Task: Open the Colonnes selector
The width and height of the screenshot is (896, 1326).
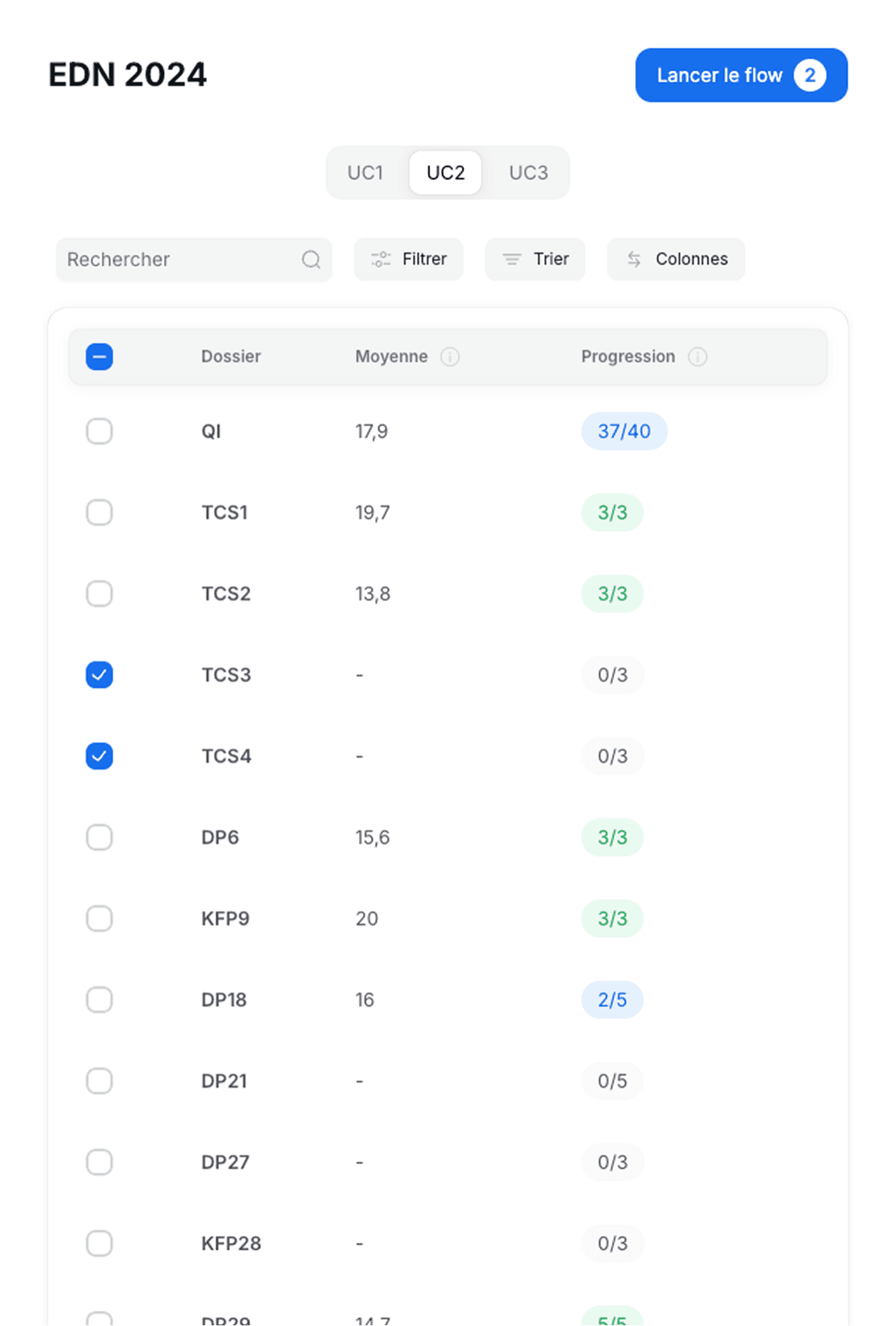Action: coord(676,259)
